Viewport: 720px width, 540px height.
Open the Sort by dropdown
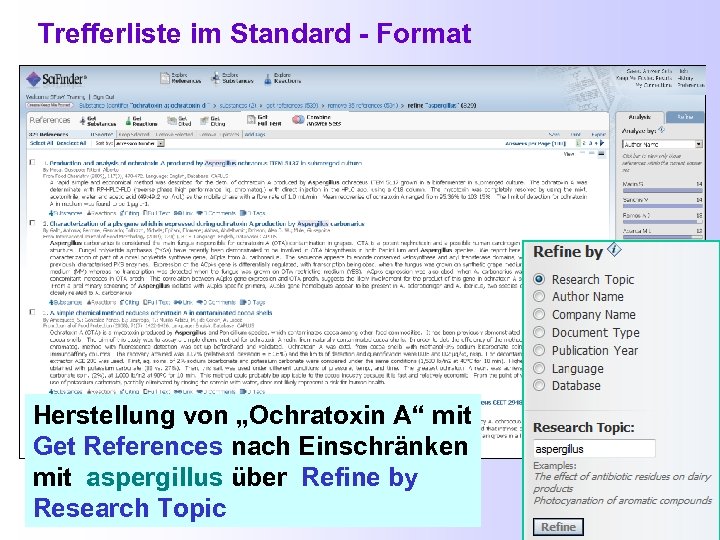coord(139,143)
